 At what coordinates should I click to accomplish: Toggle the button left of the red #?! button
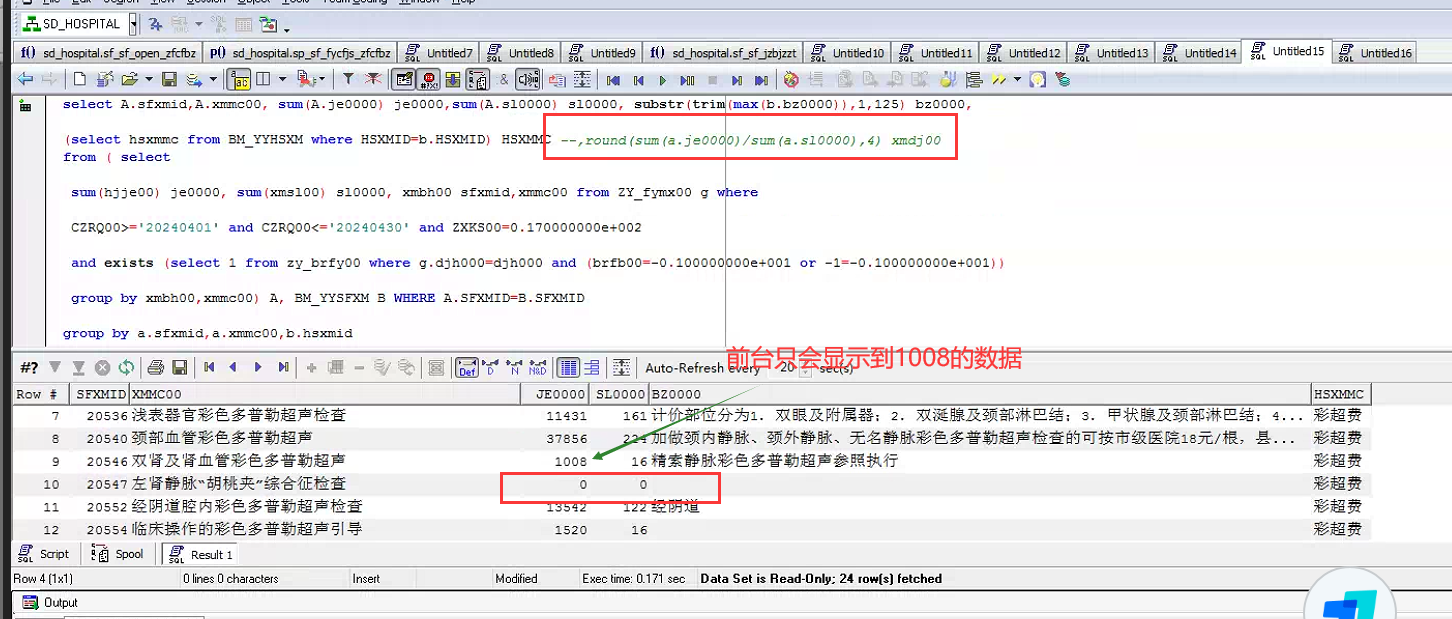click(x=404, y=79)
